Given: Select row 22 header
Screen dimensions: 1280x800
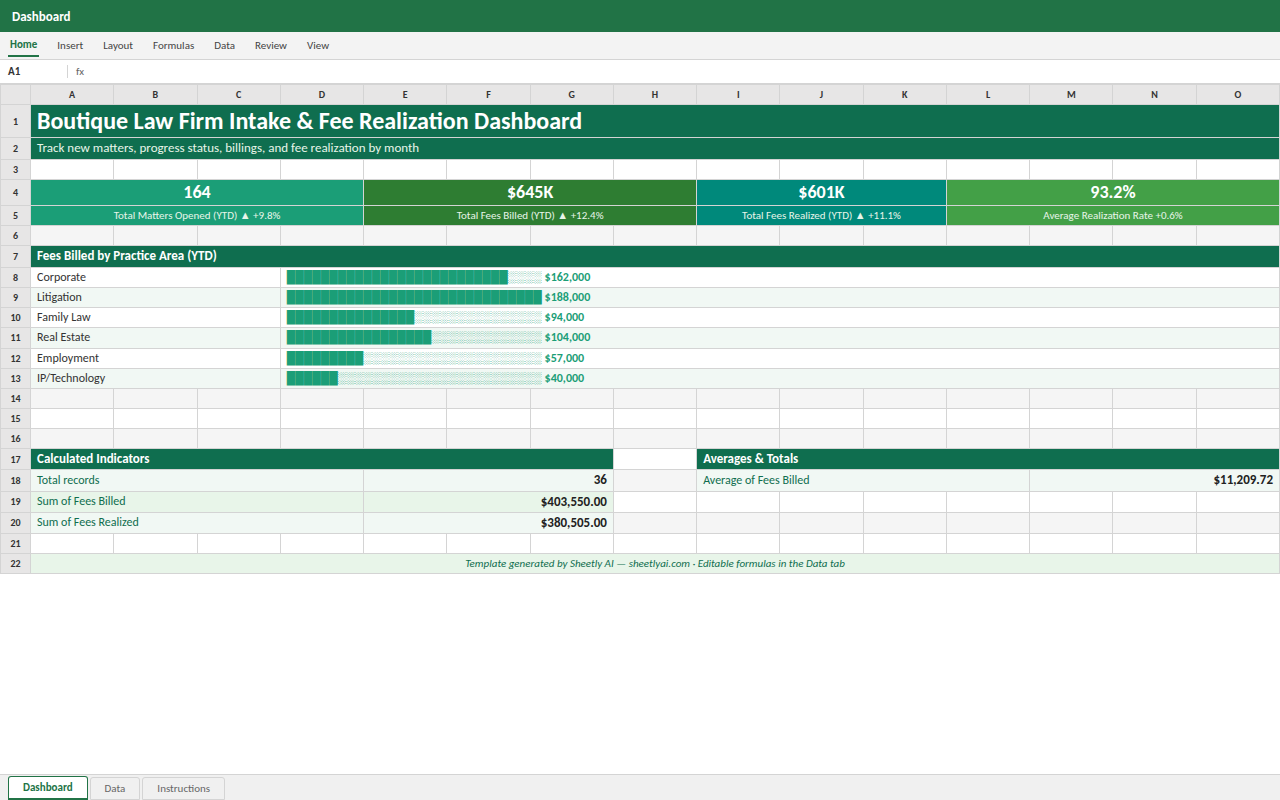Looking at the screenshot, I should click(15, 564).
